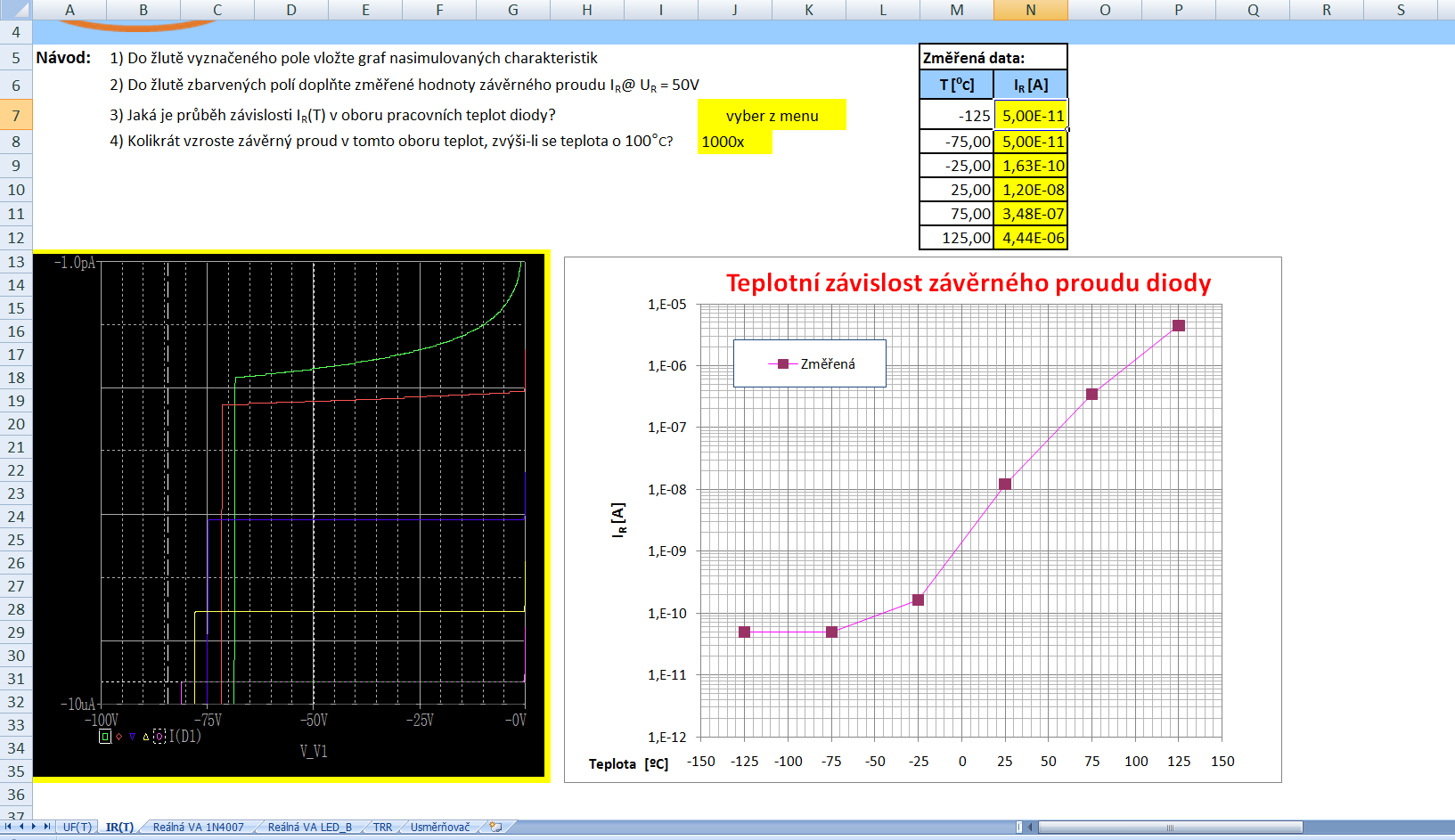Click instruction 2 'Do žlutě zbarvených polí'
This screenshot has height=840, width=1455.
tap(405, 86)
